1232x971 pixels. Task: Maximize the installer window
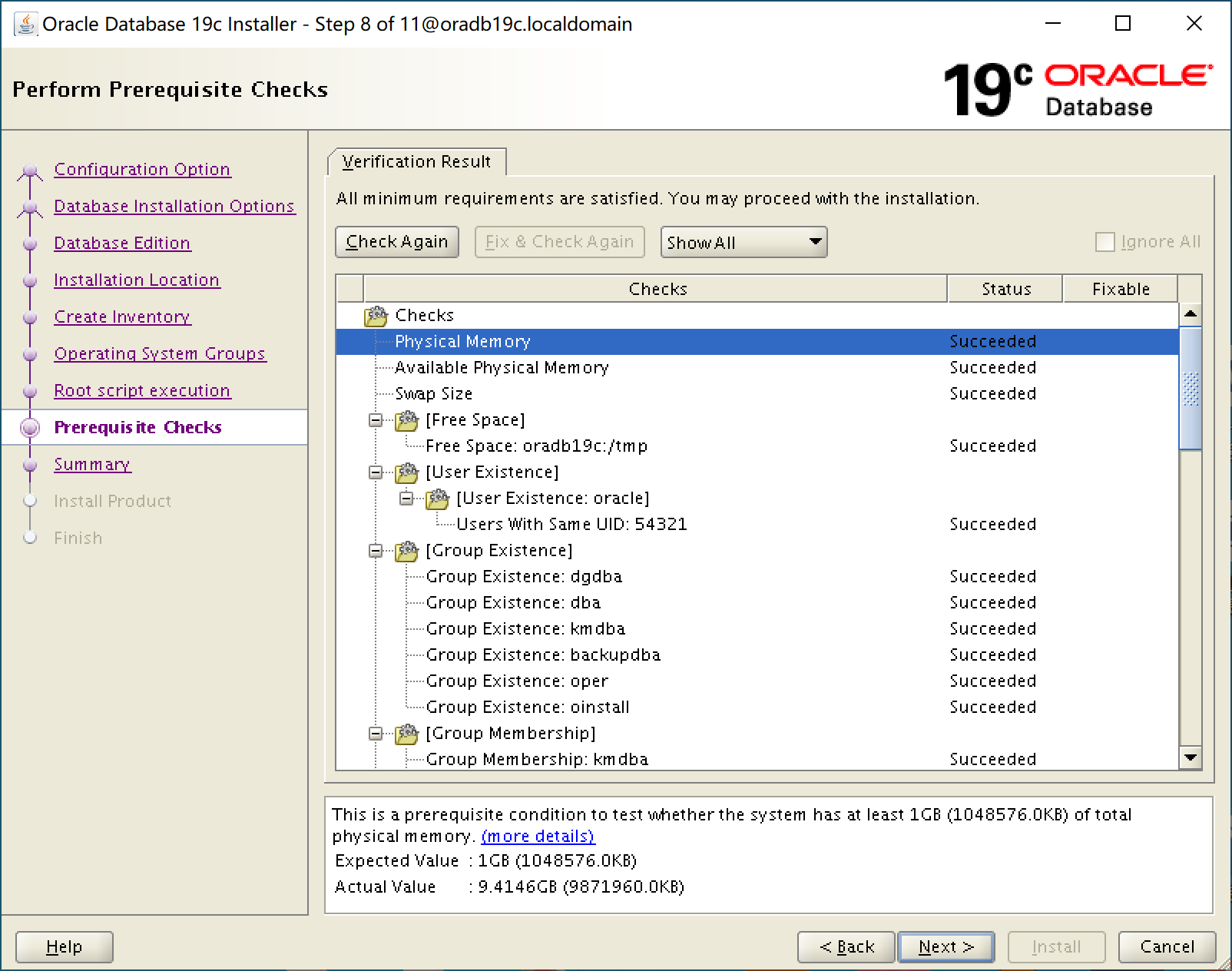[x=1123, y=24]
